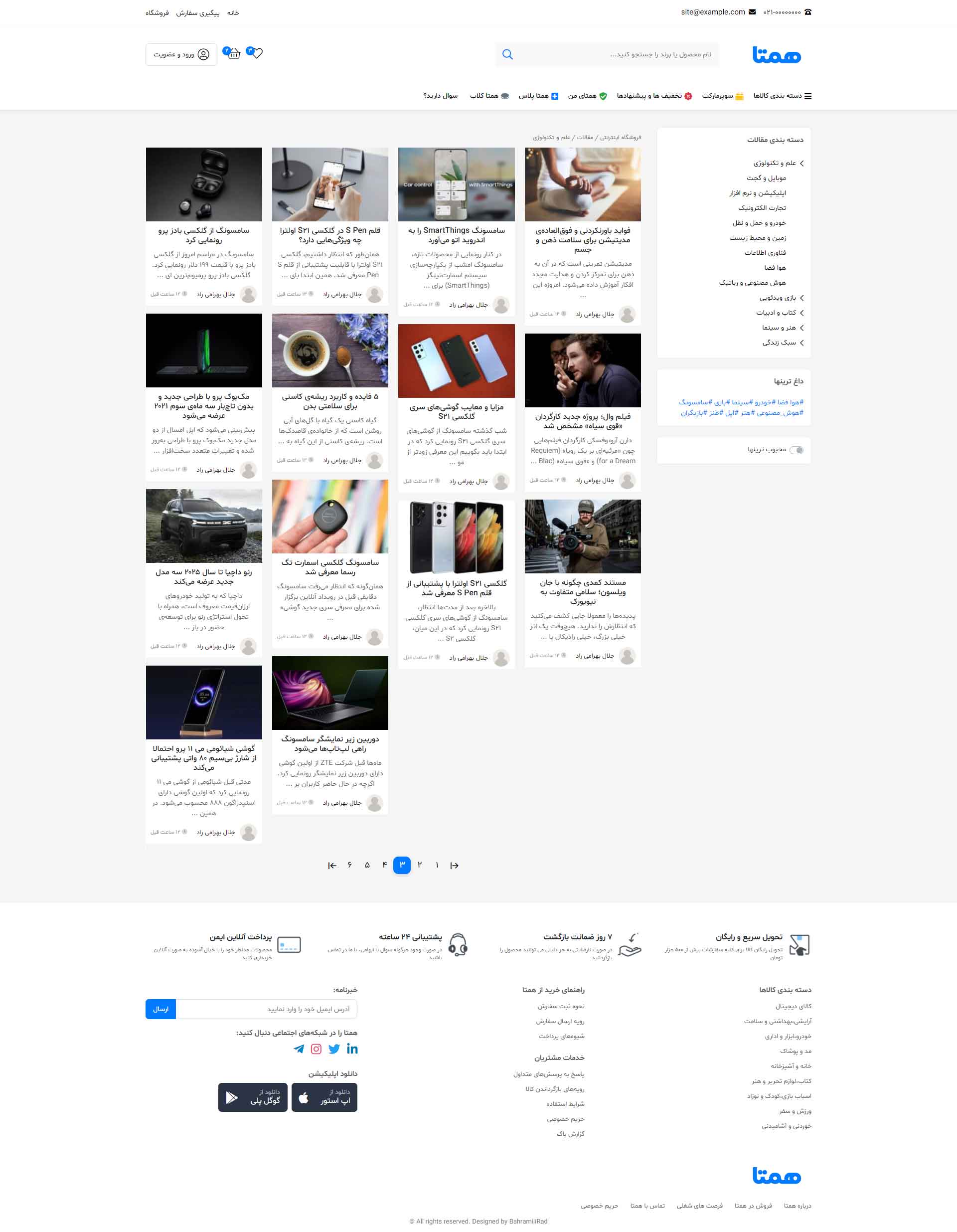
Task: Open the shopping basket icon
Action: click(x=234, y=53)
